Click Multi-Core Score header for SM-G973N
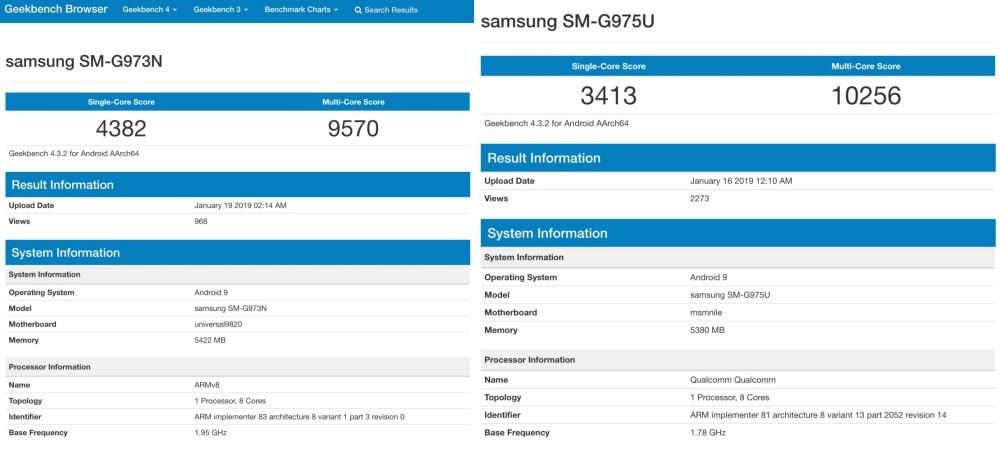The width and height of the screenshot is (1000, 450). tap(353, 102)
